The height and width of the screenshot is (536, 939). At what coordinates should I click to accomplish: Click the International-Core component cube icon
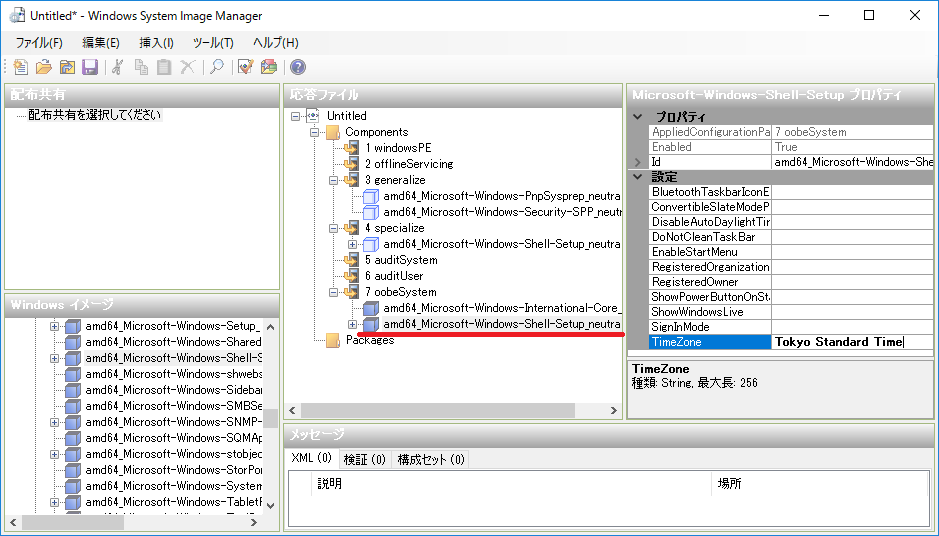(371, 308)
